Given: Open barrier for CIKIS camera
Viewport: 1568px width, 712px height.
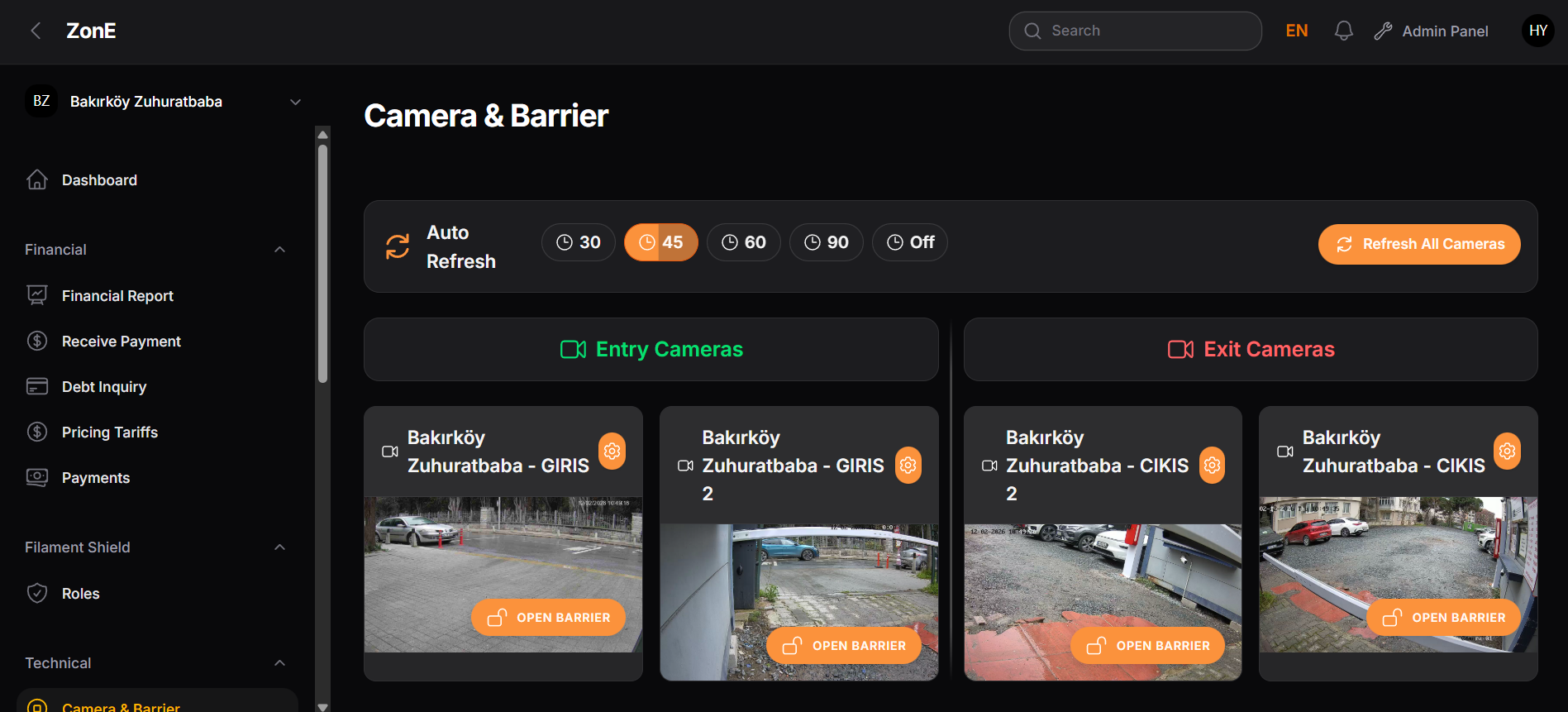Looking at the screenshot, I should click(1443, 618).
